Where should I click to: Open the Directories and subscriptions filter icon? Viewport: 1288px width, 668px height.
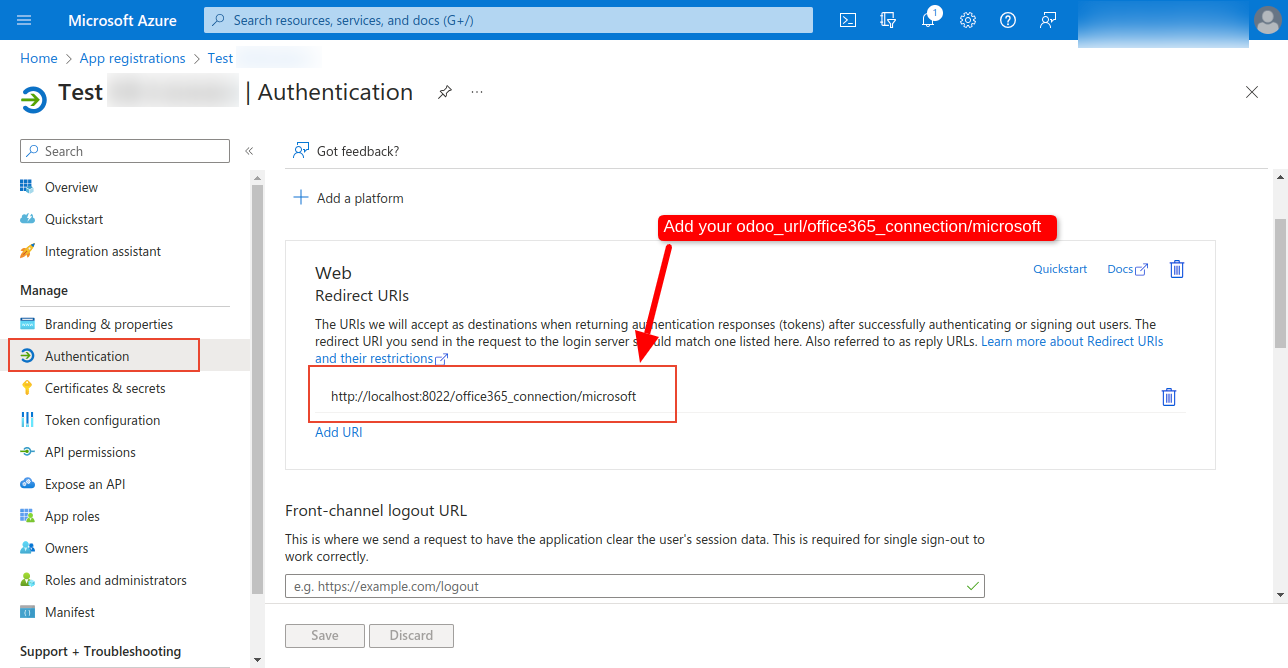click(x=888, y=20)
